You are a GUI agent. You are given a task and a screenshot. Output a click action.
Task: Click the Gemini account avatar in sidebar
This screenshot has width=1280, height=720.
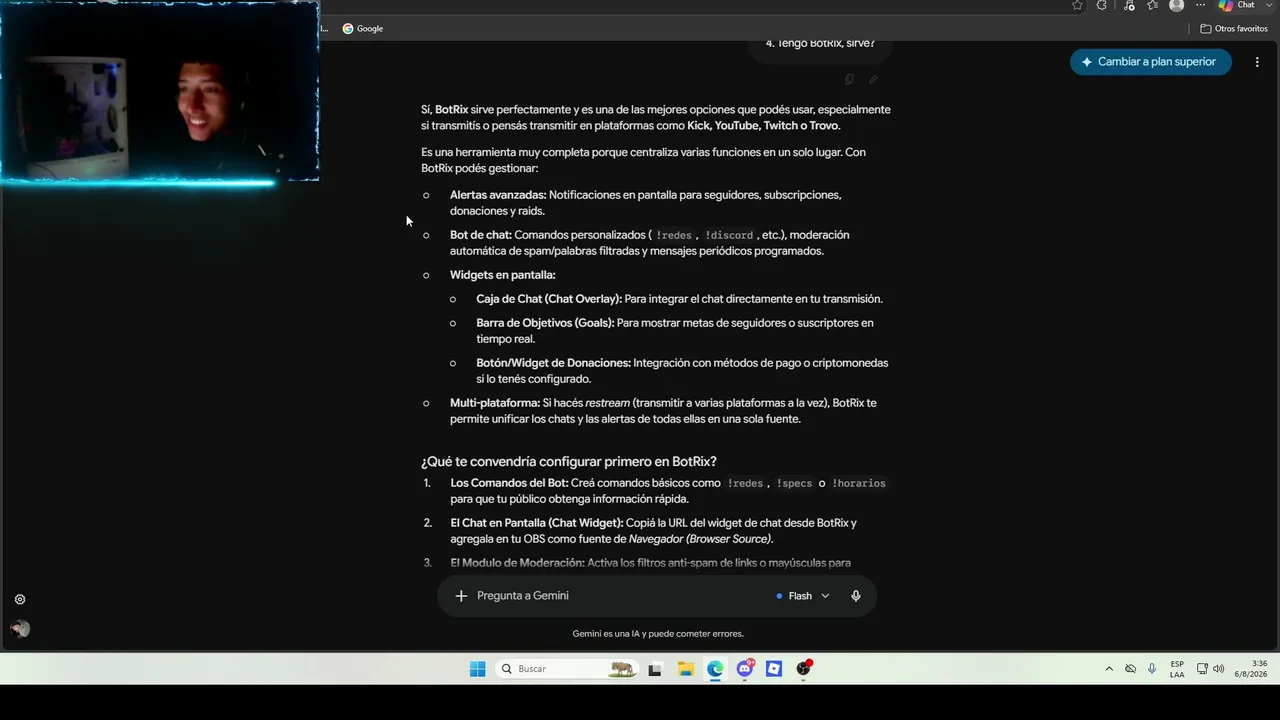coord(20,629)
